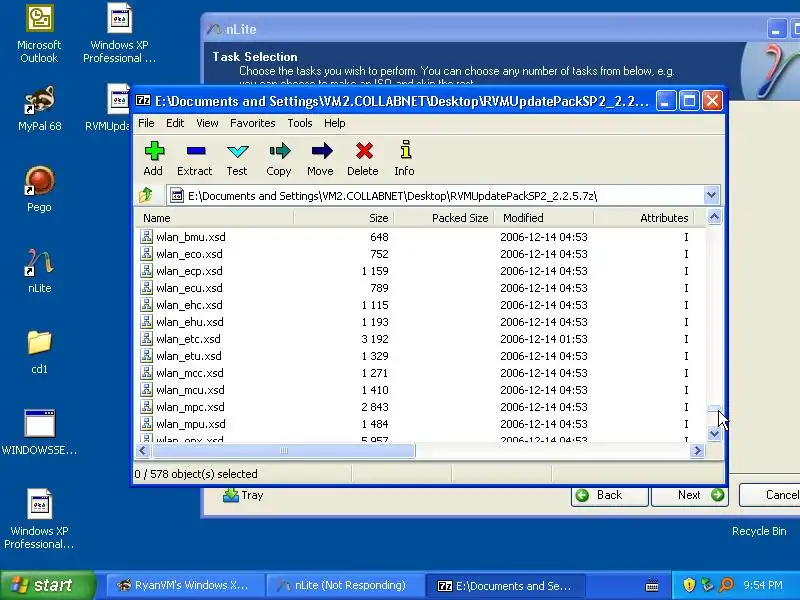This screenshot has height=600, width=800.
Task: Expand the address path dropdown arrow
Action: [711, 195]
